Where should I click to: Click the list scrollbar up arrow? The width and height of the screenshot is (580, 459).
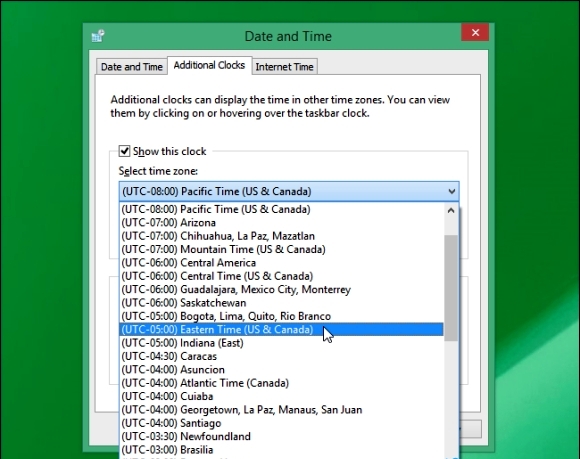click(x=451, y=211)
